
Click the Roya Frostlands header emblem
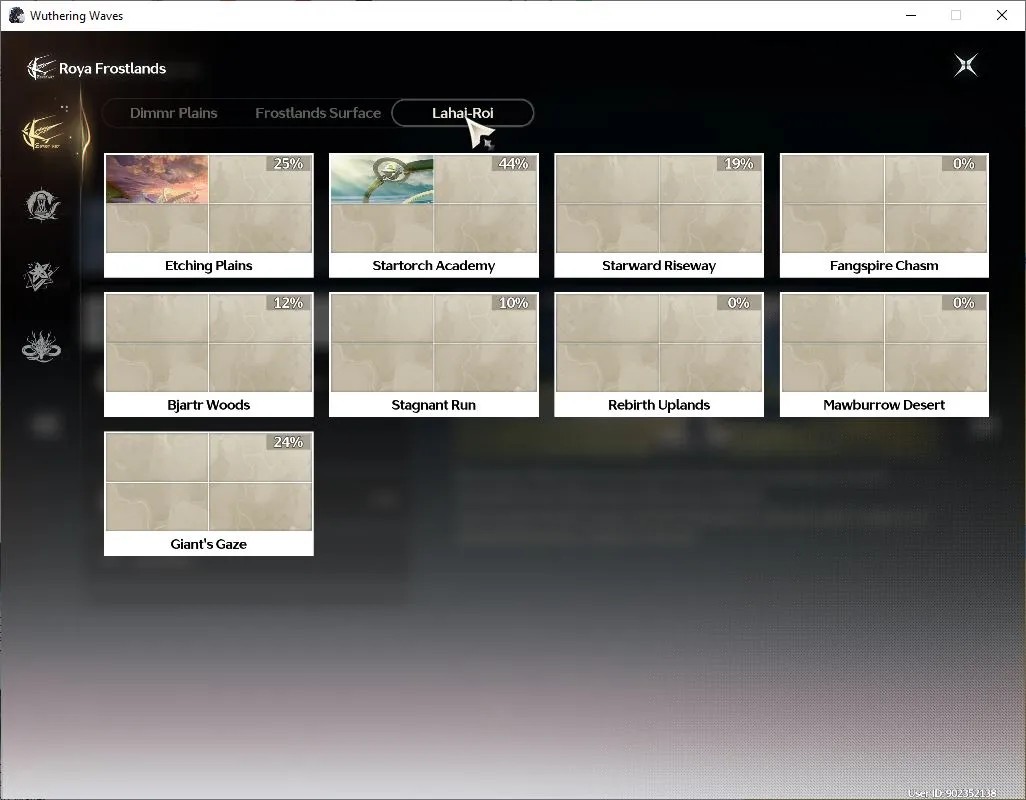40,68
